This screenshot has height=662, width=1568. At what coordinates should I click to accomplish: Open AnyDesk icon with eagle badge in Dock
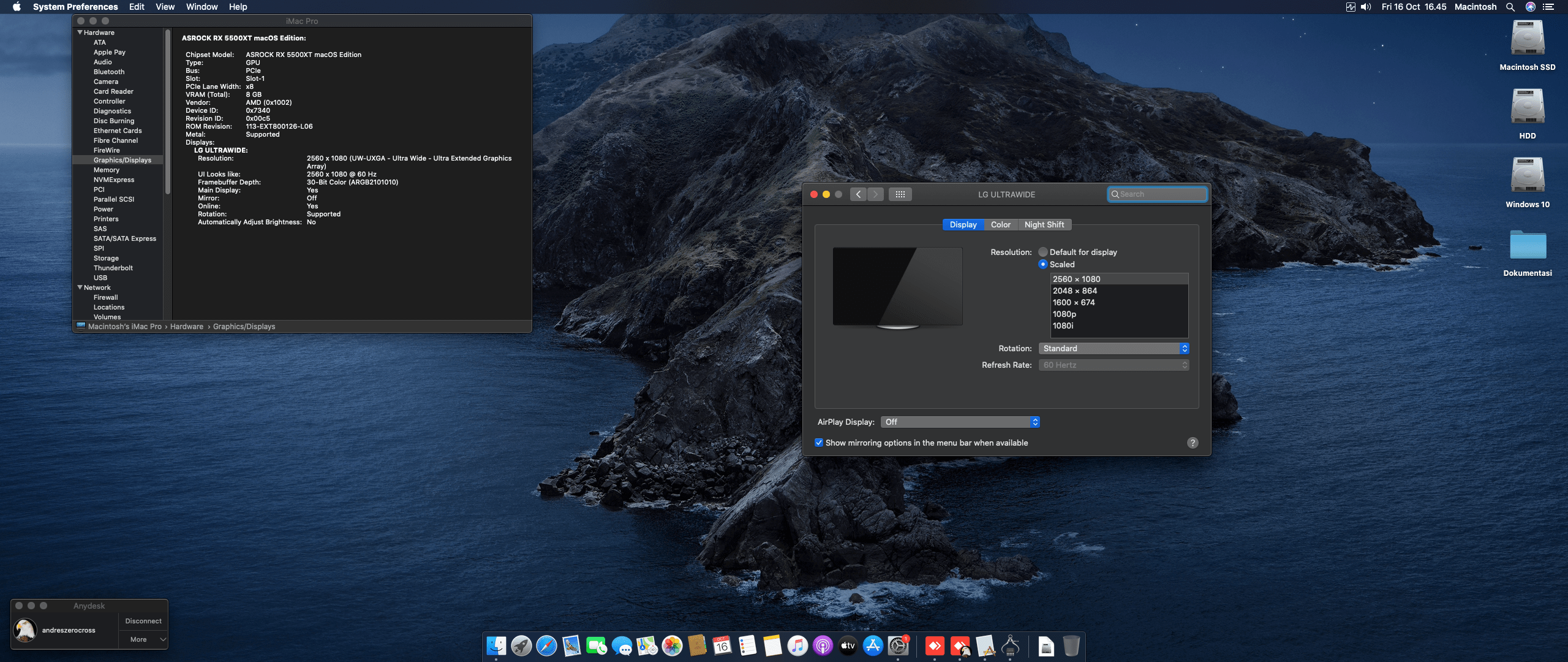click(960, 645)
